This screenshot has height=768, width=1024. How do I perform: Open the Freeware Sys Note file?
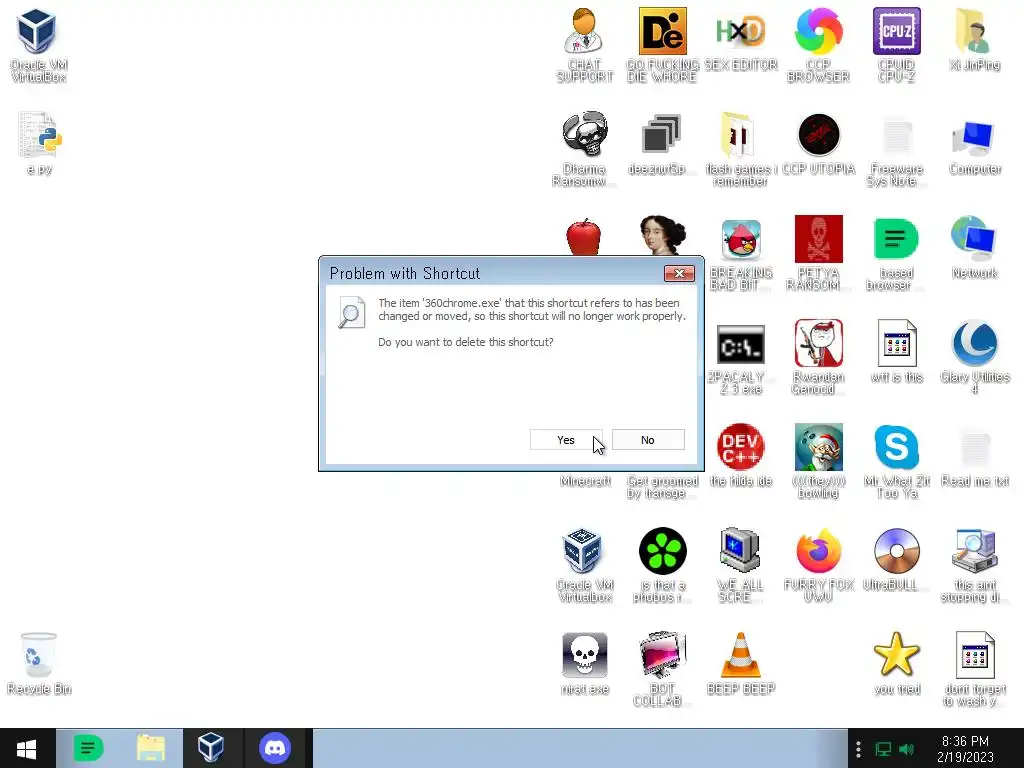click(897, 152)
